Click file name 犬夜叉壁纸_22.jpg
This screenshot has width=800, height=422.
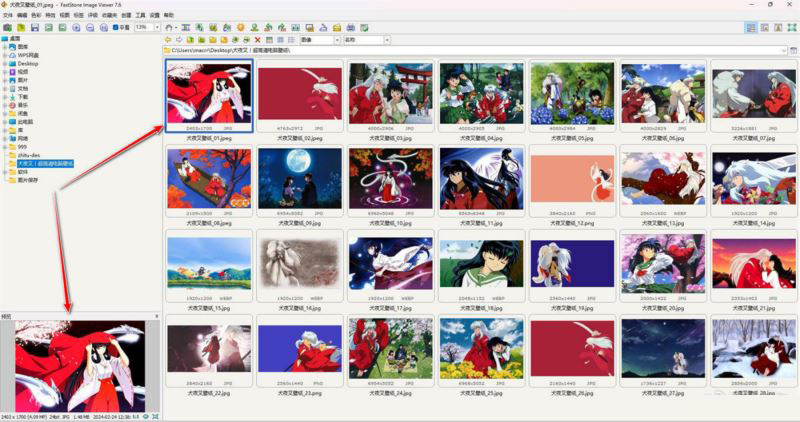click(x=209, y=393)
